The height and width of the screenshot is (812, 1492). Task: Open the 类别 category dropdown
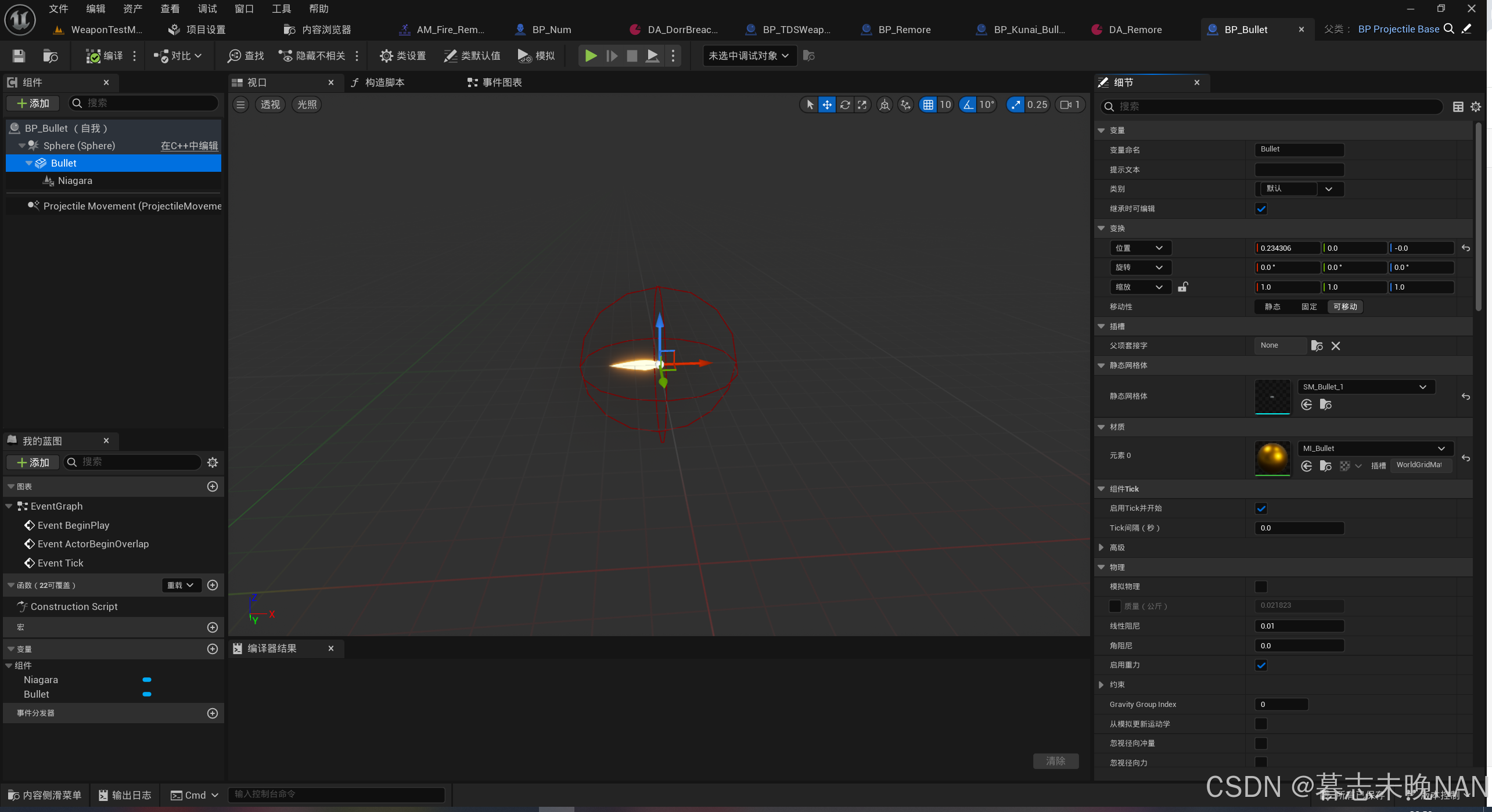(1300, 189)
